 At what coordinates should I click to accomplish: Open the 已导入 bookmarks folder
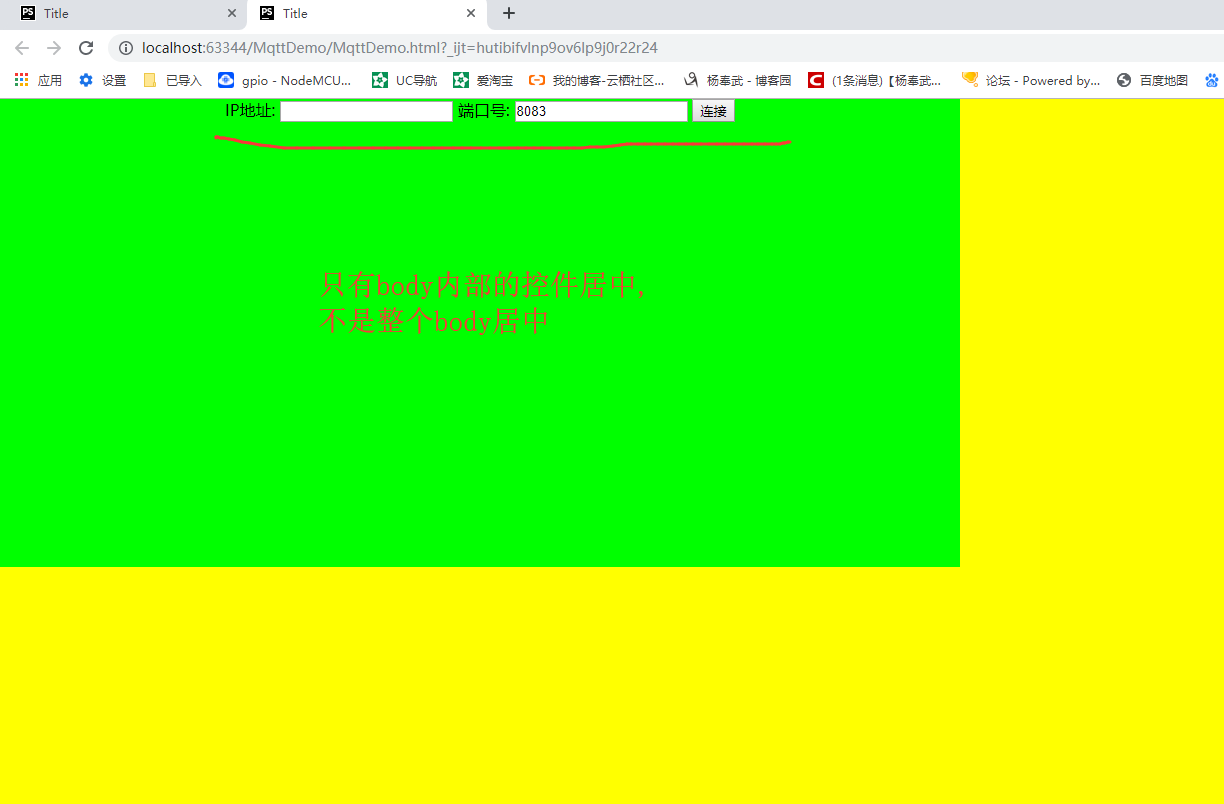point(172,81)
